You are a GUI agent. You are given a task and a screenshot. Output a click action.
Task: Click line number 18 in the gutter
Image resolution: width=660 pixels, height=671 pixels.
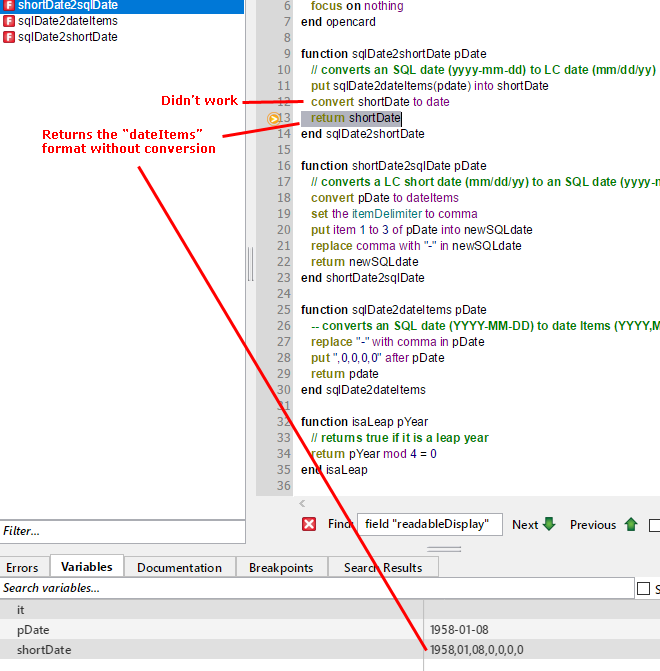click(283, 198)
